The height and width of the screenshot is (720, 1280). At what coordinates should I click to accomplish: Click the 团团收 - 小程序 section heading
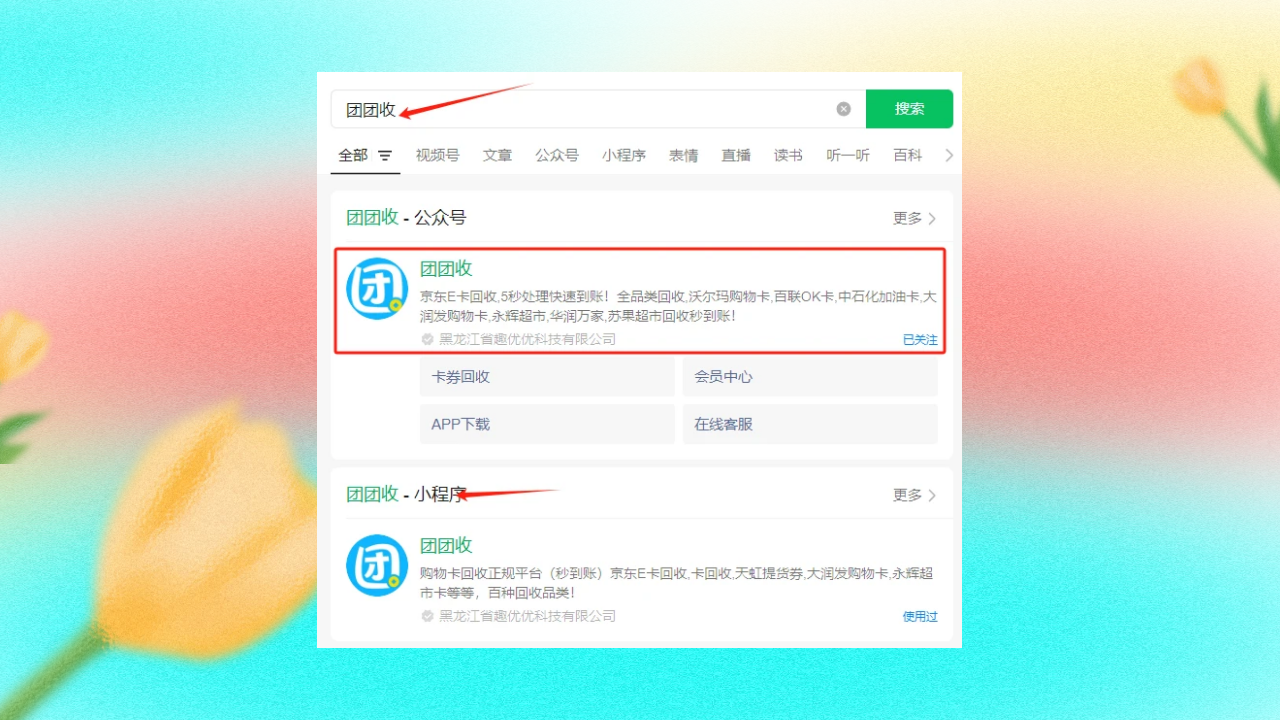pyautogui.click(x=406, y=495)
